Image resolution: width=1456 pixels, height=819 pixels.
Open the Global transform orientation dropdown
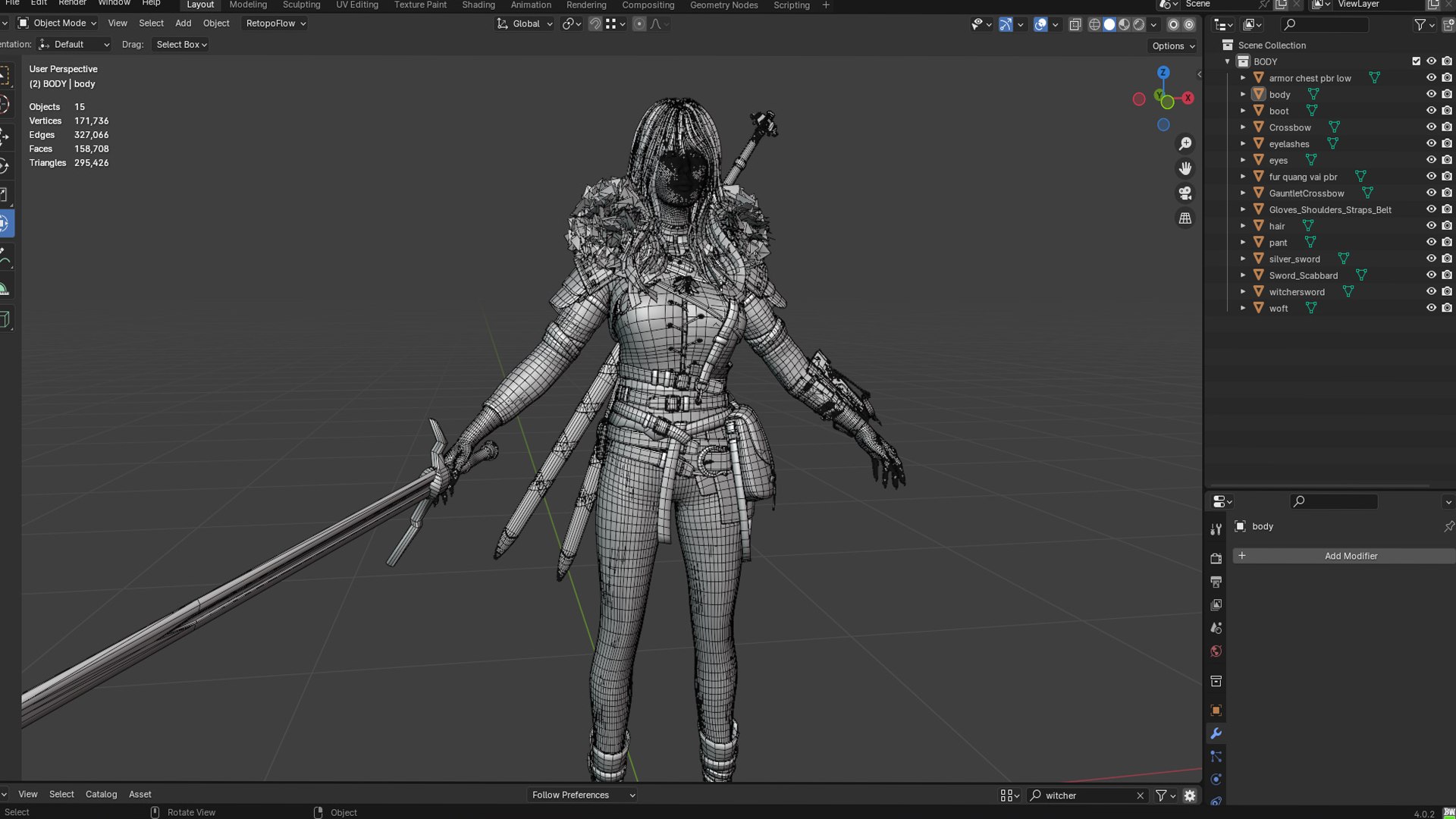click(525, 24)
